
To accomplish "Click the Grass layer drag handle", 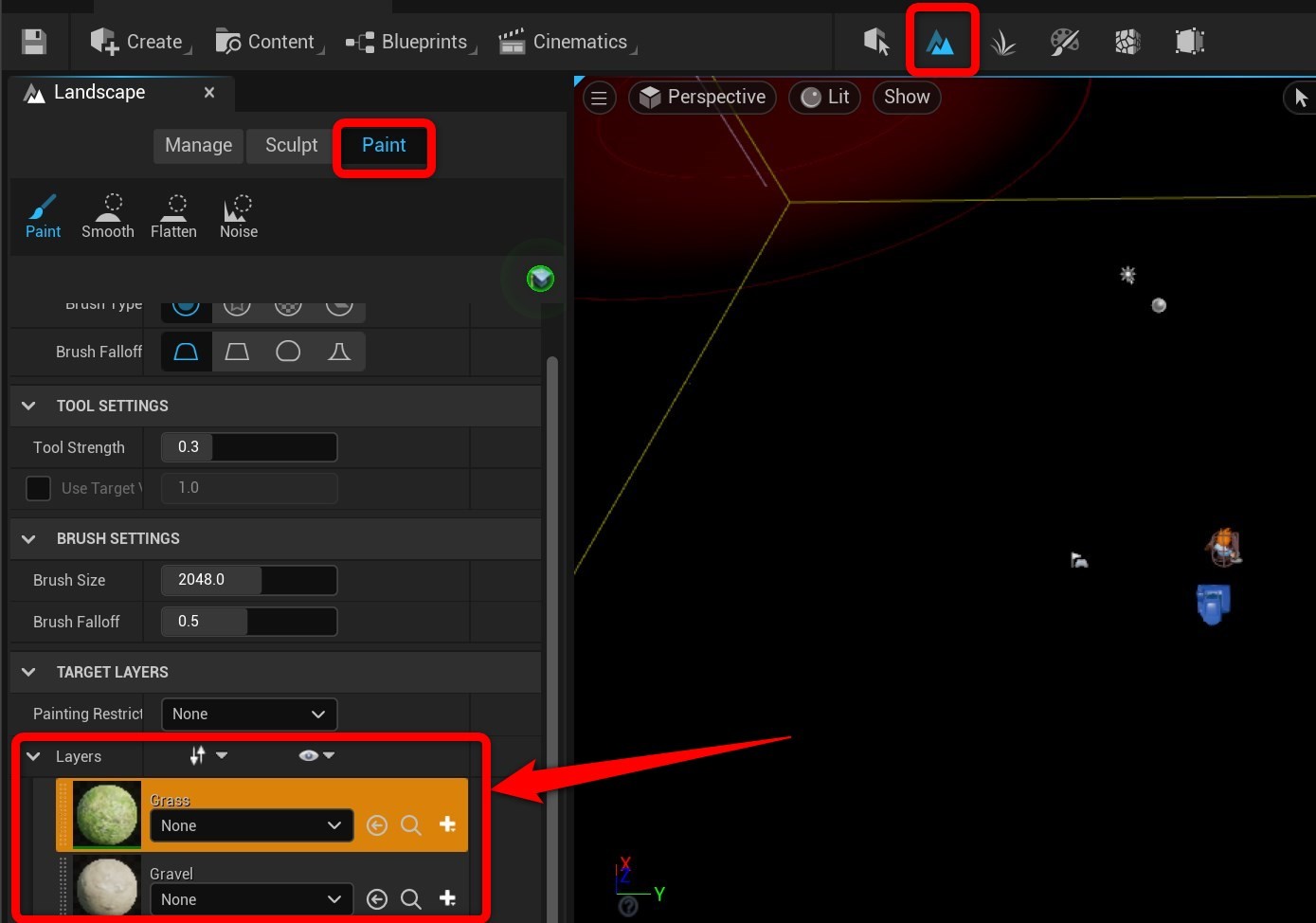I will point(63,815).
